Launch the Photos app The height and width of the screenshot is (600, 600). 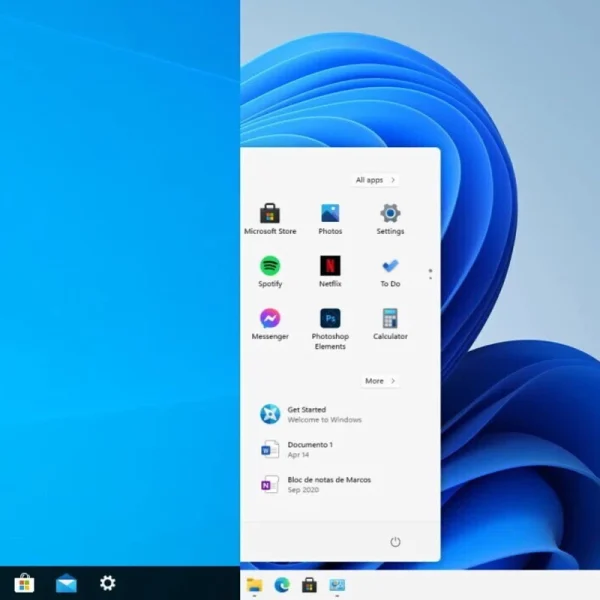click(x=330, y=219)
